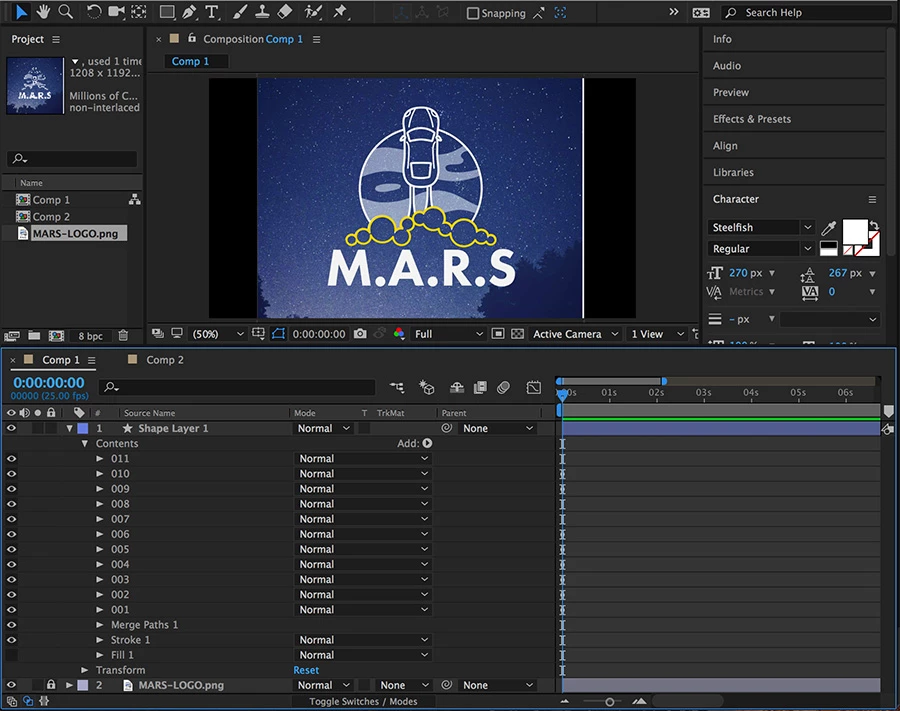Select the Horizontal Type tool

click(212, 11)
